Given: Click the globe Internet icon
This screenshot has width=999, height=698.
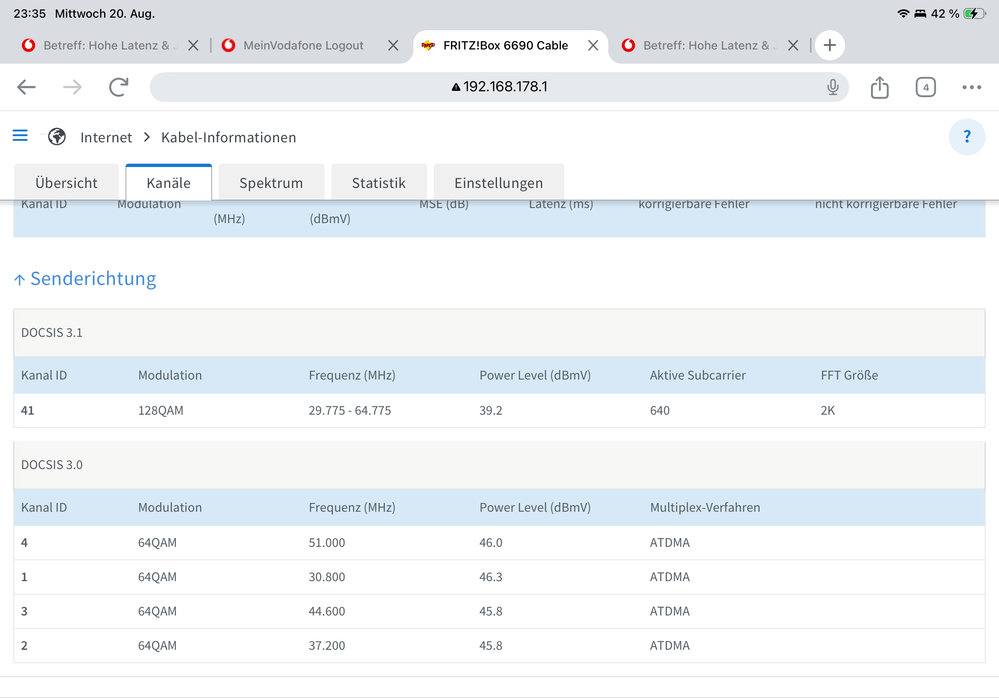Looking at the screenshot, I should [x=57, y=137].
